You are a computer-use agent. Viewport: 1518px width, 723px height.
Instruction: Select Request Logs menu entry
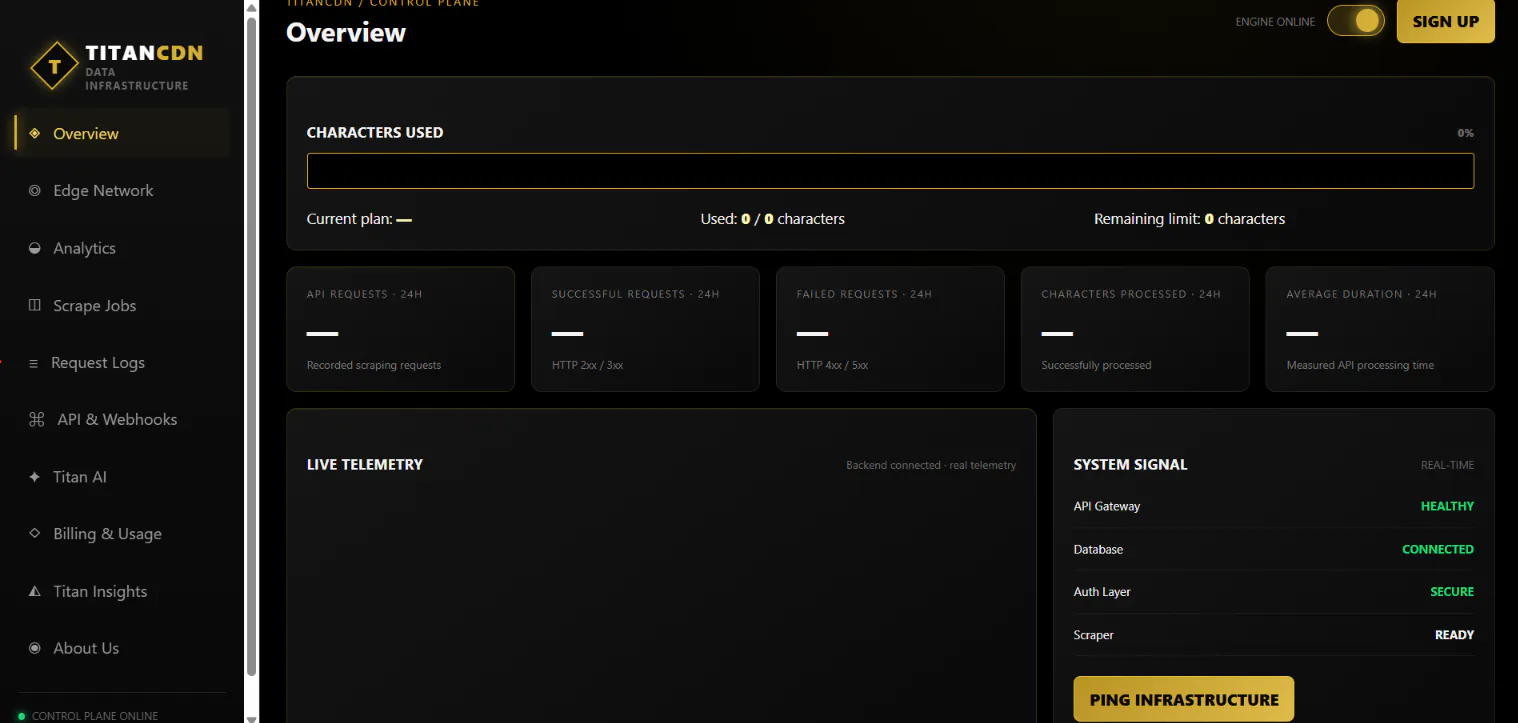[122, 363]
